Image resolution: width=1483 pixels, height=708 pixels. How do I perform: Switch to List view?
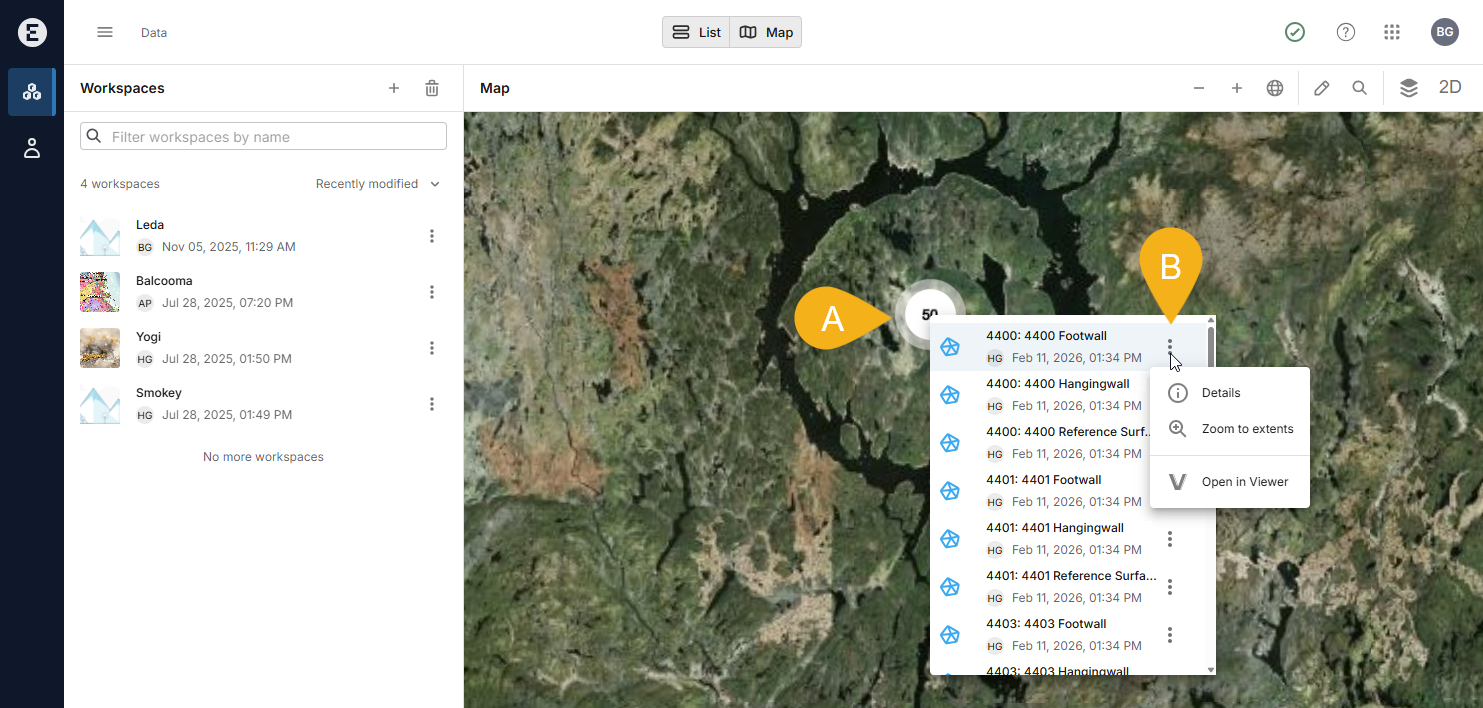pos(697,32)
